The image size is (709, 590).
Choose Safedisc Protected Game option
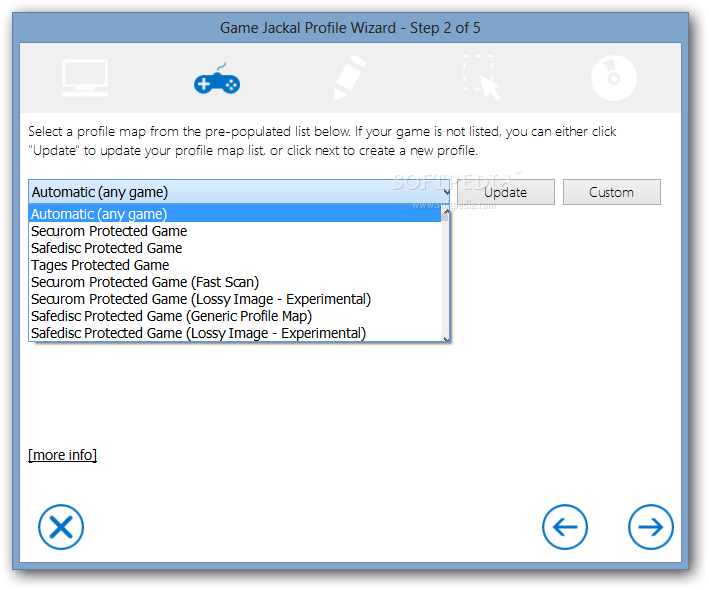235,248
